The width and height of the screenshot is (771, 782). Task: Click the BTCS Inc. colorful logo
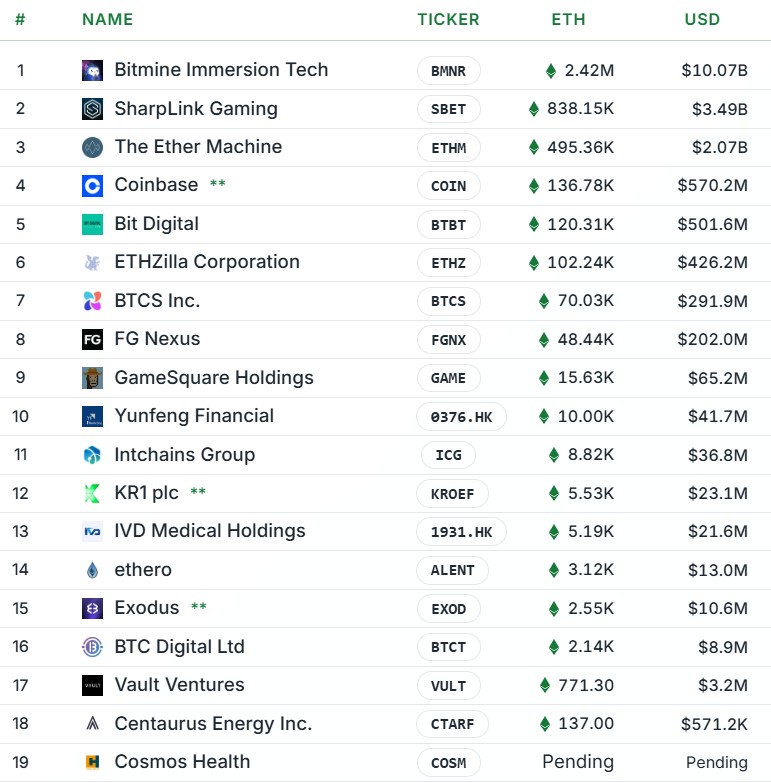tap(92, 301)
